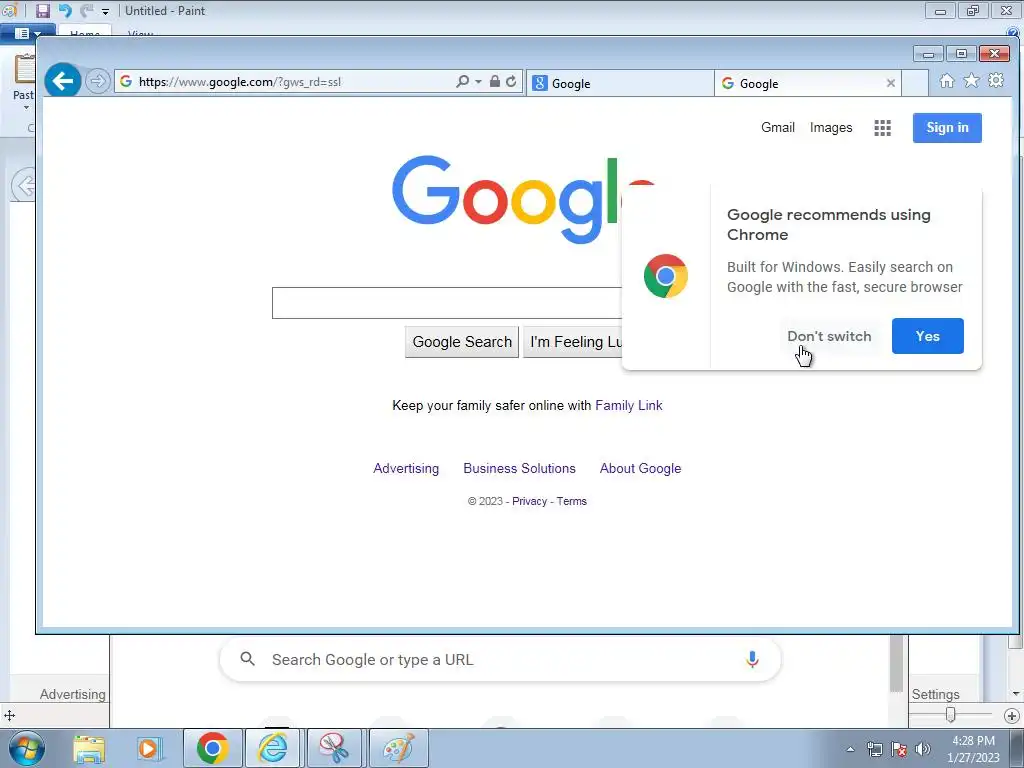Screen dimensions: 1024x768
Task: Click the blue Sign in button
Action: (x=947, y=127)
